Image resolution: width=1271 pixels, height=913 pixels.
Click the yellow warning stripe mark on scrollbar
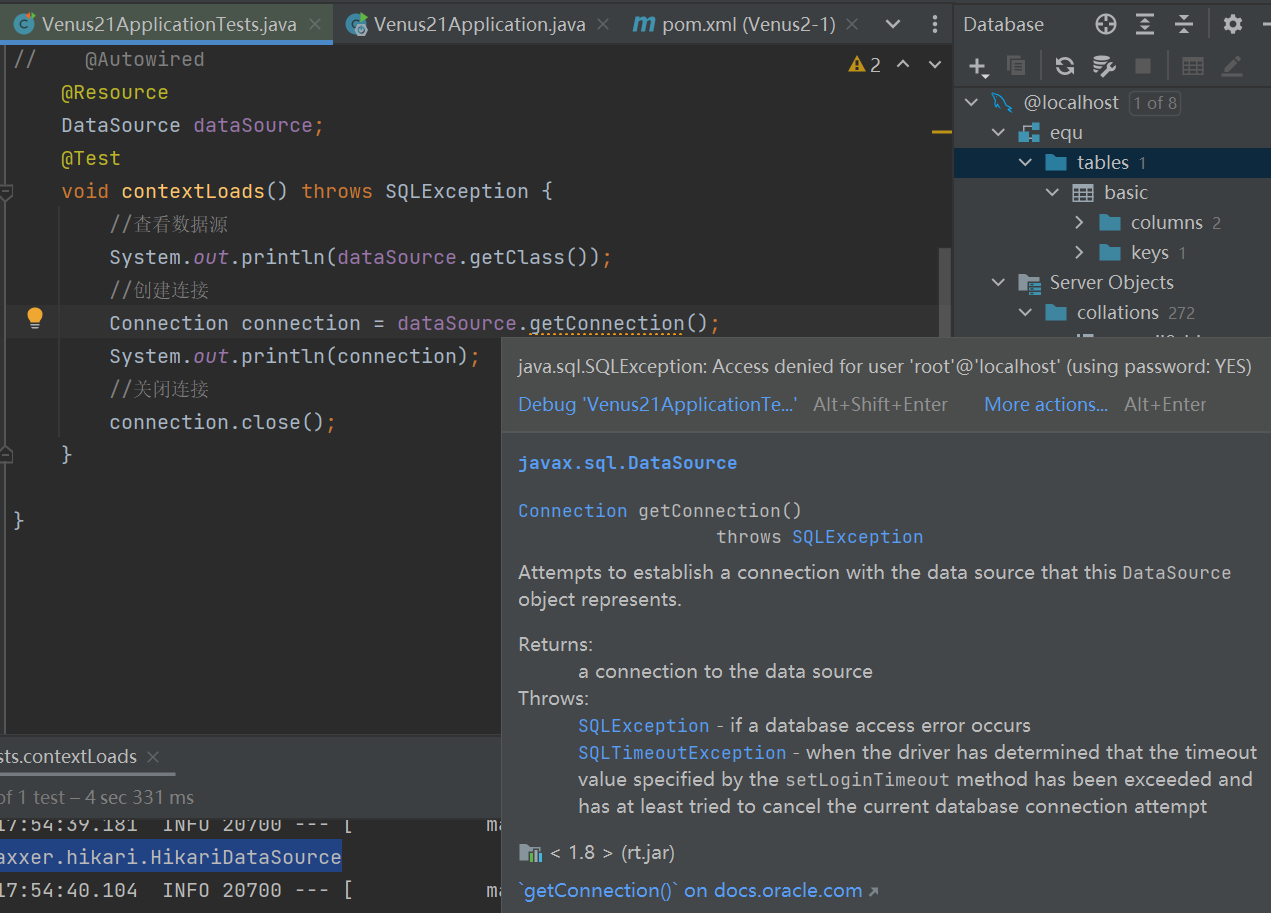click(942, 131)
